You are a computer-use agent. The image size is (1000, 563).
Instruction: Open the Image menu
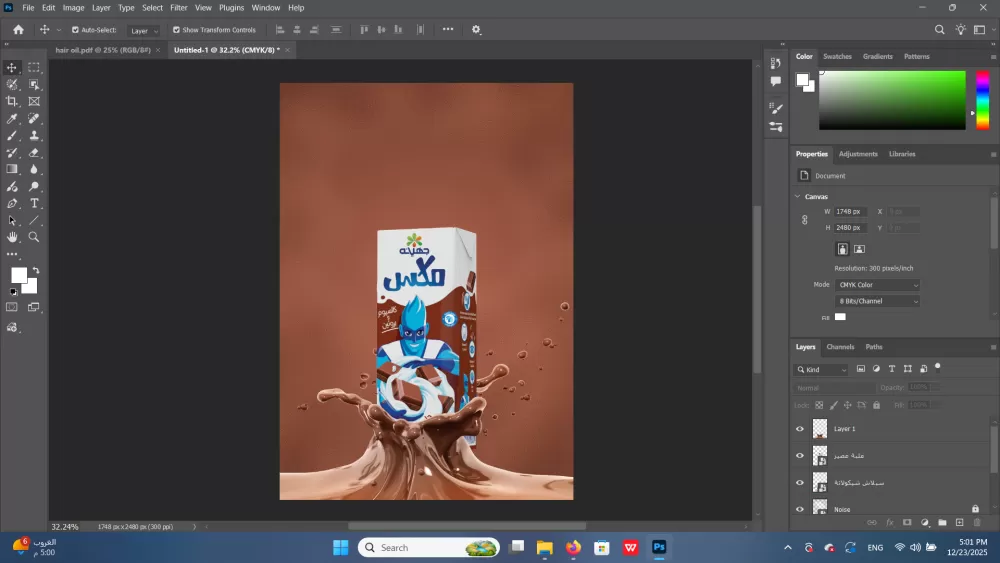[73, 8]
